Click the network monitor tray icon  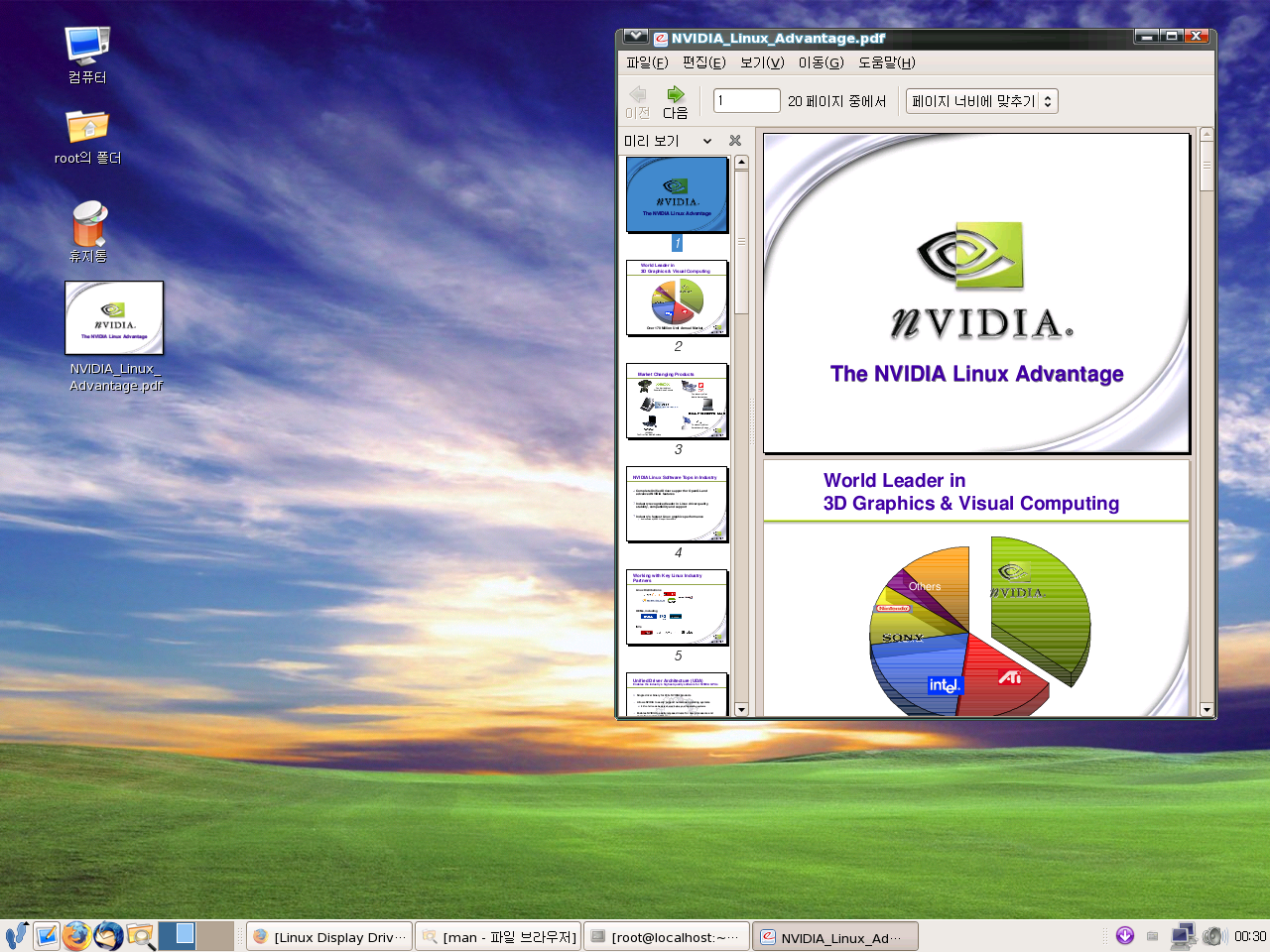tap(1183, 935)
